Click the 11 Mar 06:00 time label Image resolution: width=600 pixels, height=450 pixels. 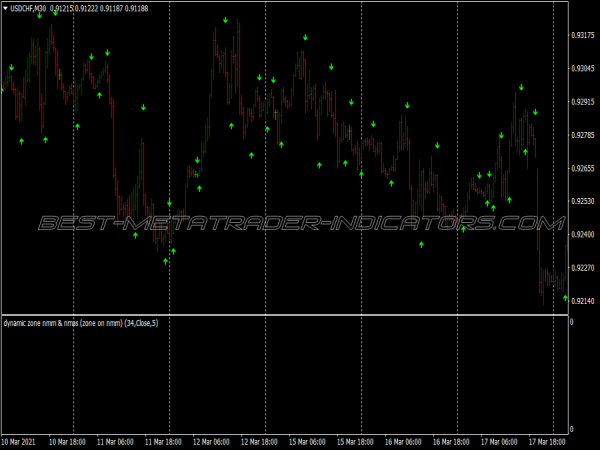point(115,442)
